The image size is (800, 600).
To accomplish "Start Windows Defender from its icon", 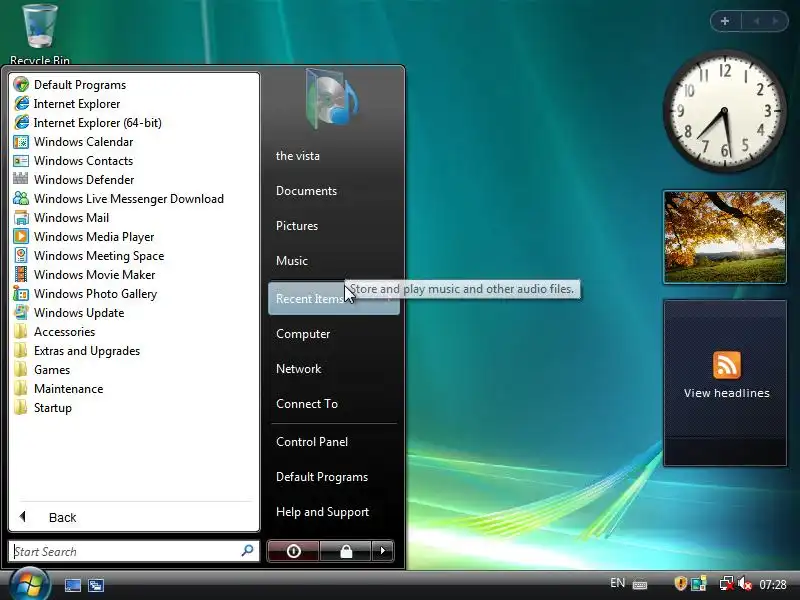I will [21, 180].
